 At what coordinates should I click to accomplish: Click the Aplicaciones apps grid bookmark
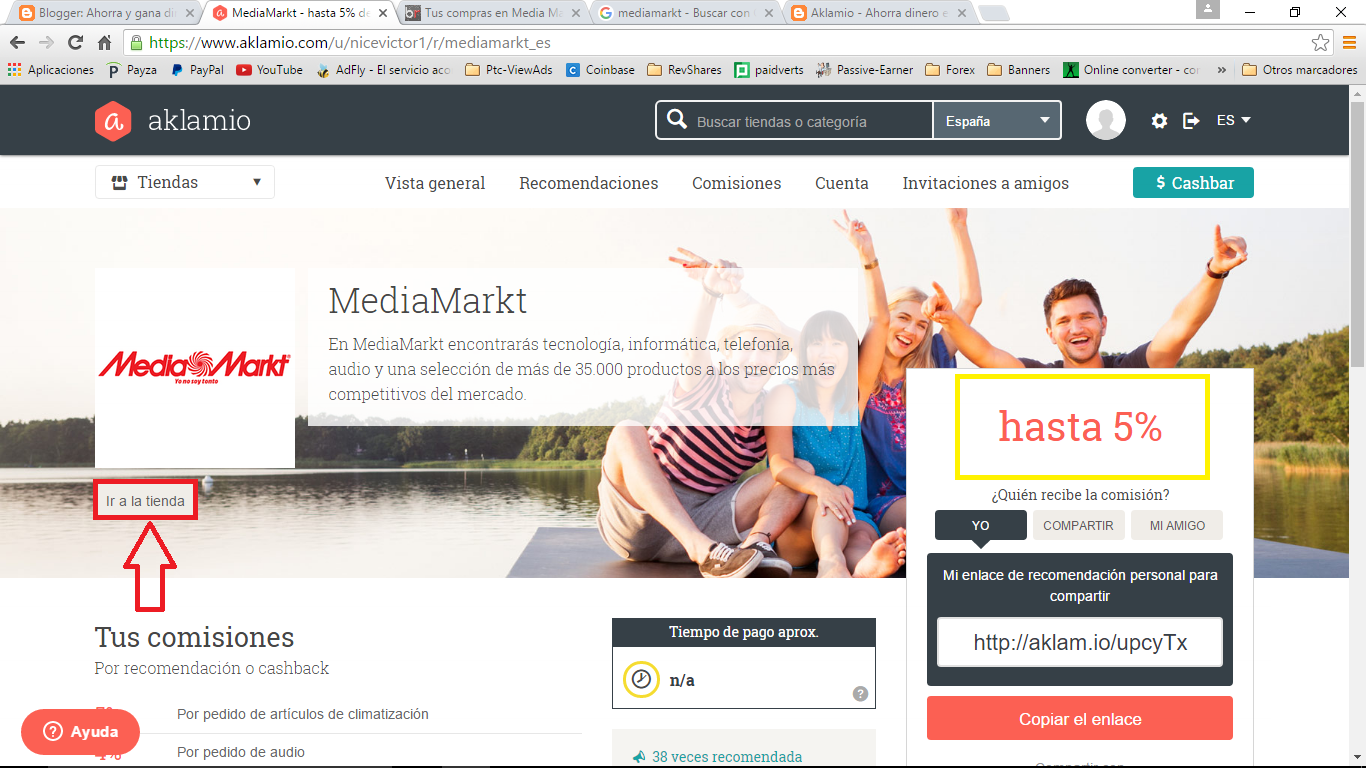(51, 70)
